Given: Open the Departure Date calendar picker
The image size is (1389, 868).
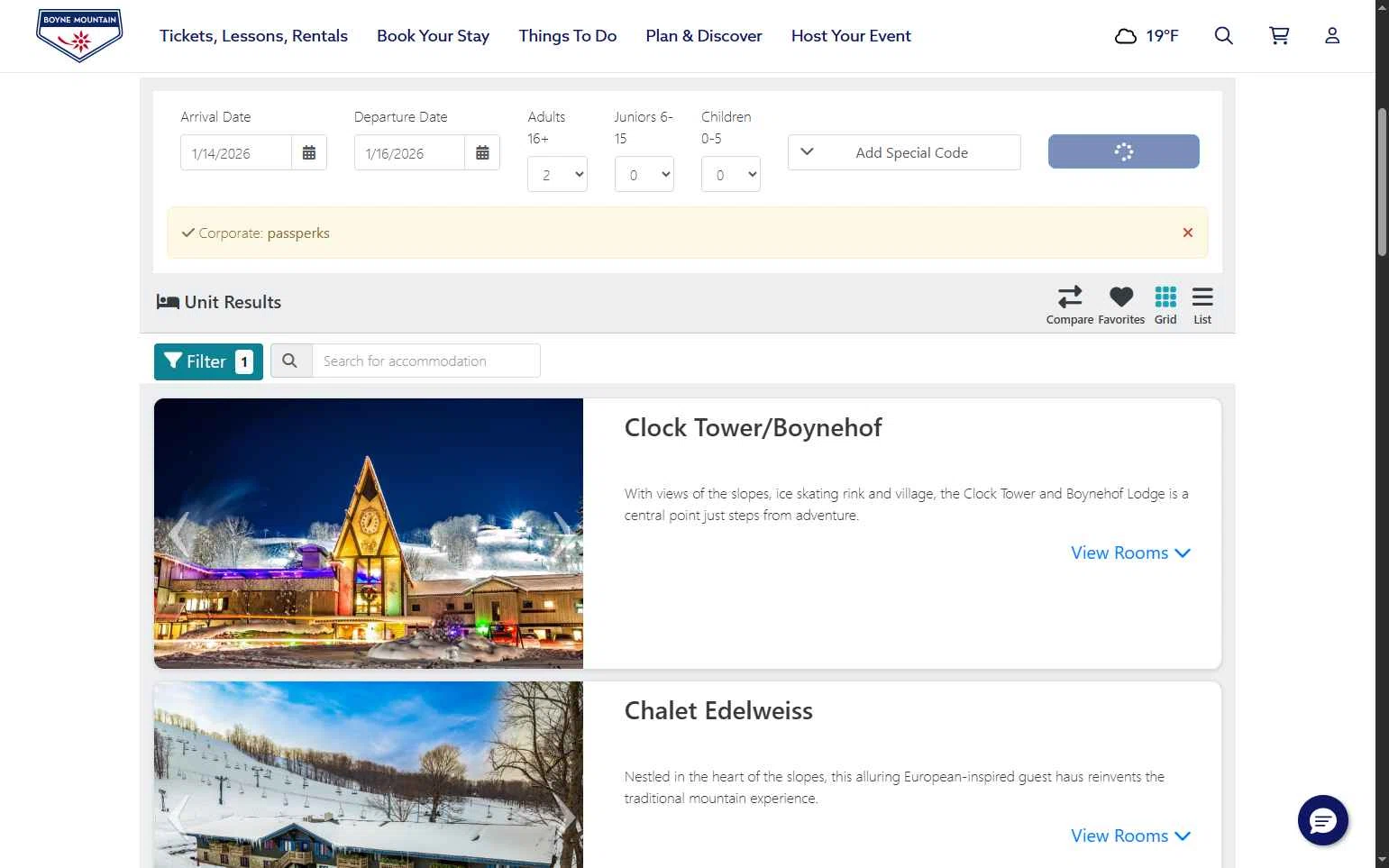Looking at the screenshot, I should pos(482,153).
